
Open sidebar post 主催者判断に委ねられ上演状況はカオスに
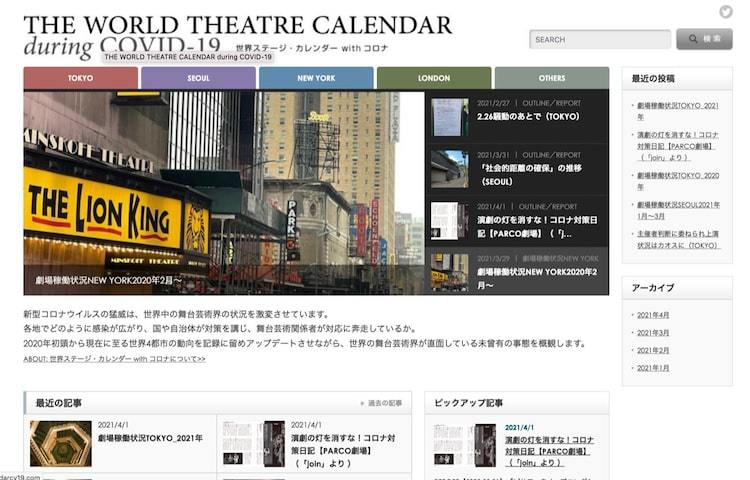pyautogui.click(x=678, y=240)
